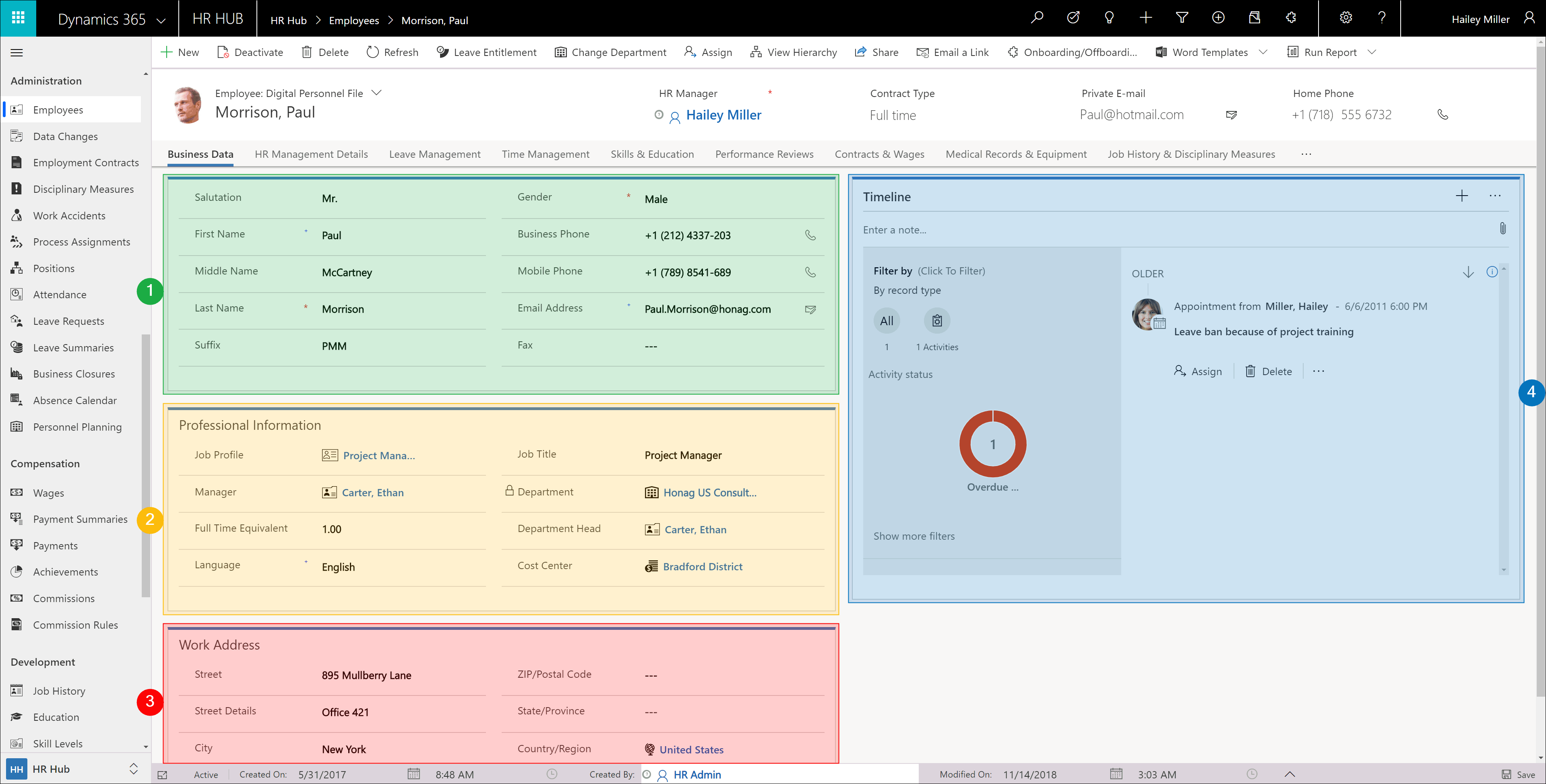The width and height of the screenshot is (1546, 784).
Task: Click Paul Morrison's profile photo
Action: [x=188, y=105]
